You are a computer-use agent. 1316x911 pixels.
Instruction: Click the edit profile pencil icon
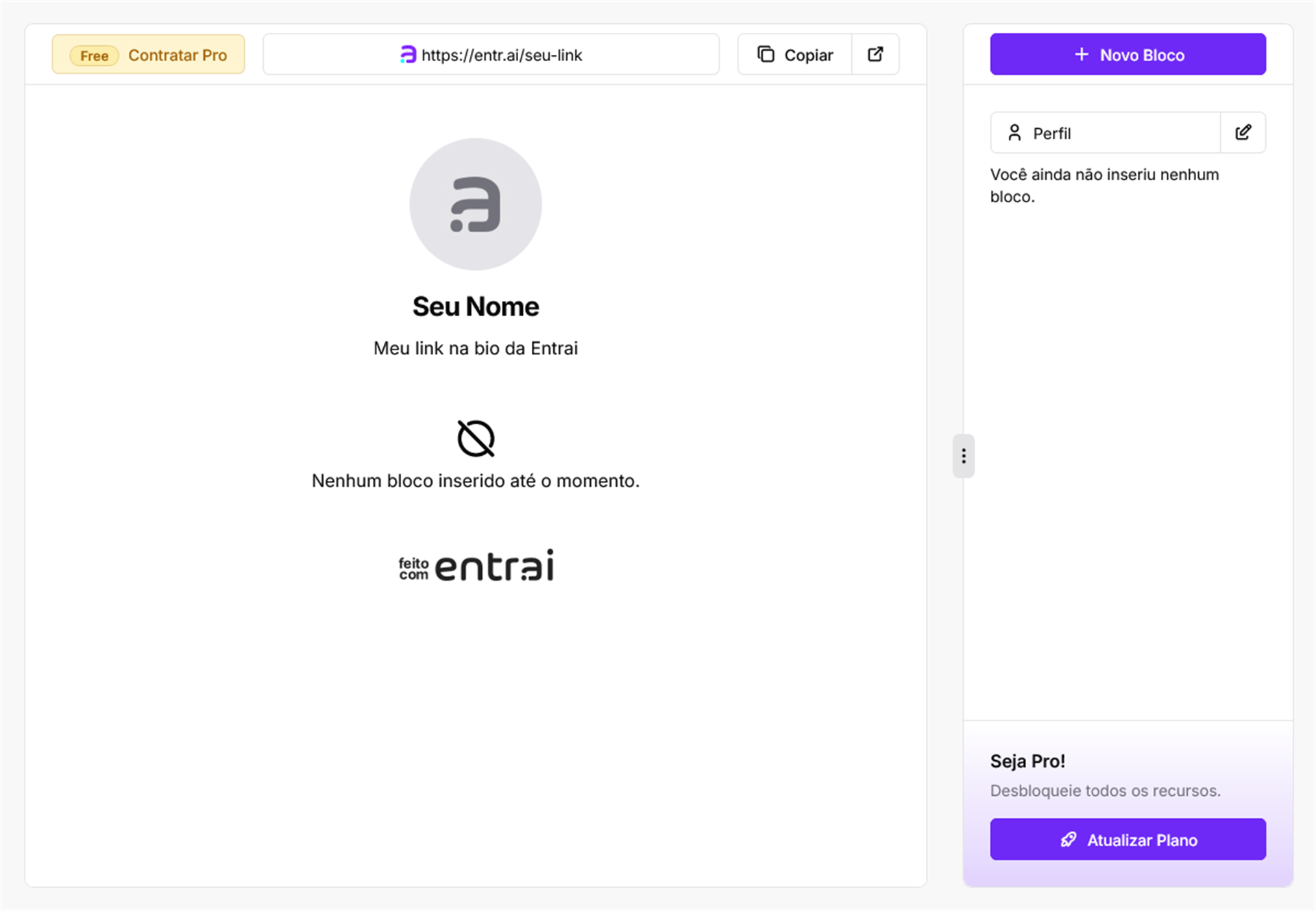[x=1243, y=132]
